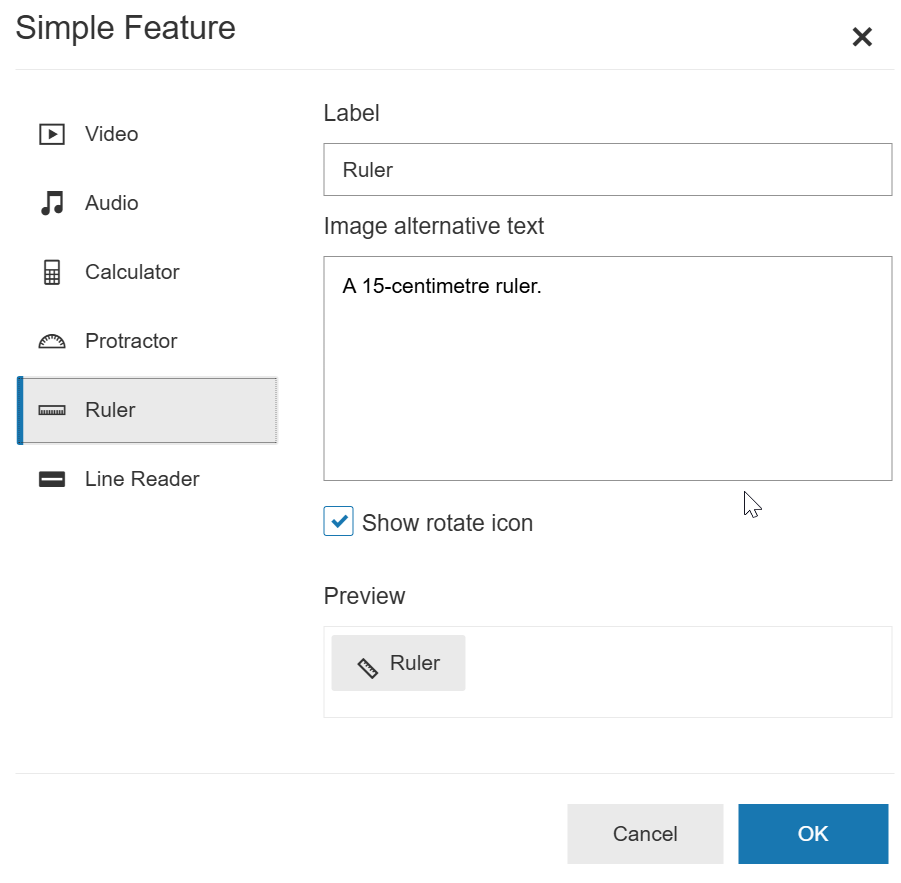This screenshot has width=901, height=883.
Task: Click the Label heading text
Action: (x=351, y=113)
